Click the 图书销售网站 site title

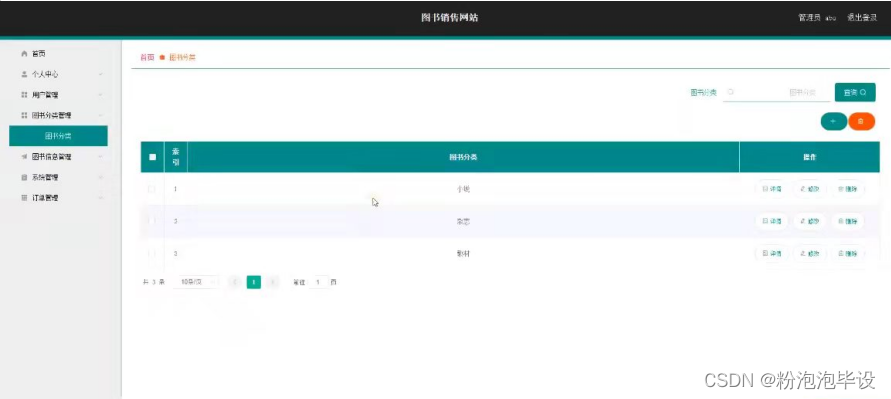point(449,18)
